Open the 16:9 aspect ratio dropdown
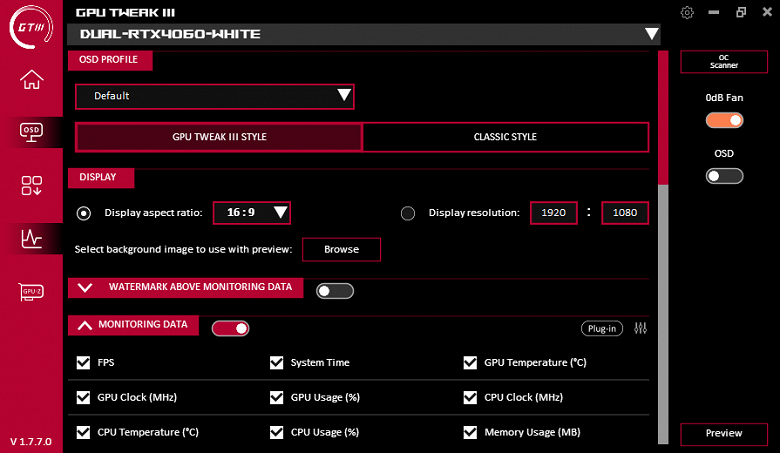This screenshot has width=780, height=453. click(x=252, y=213)
